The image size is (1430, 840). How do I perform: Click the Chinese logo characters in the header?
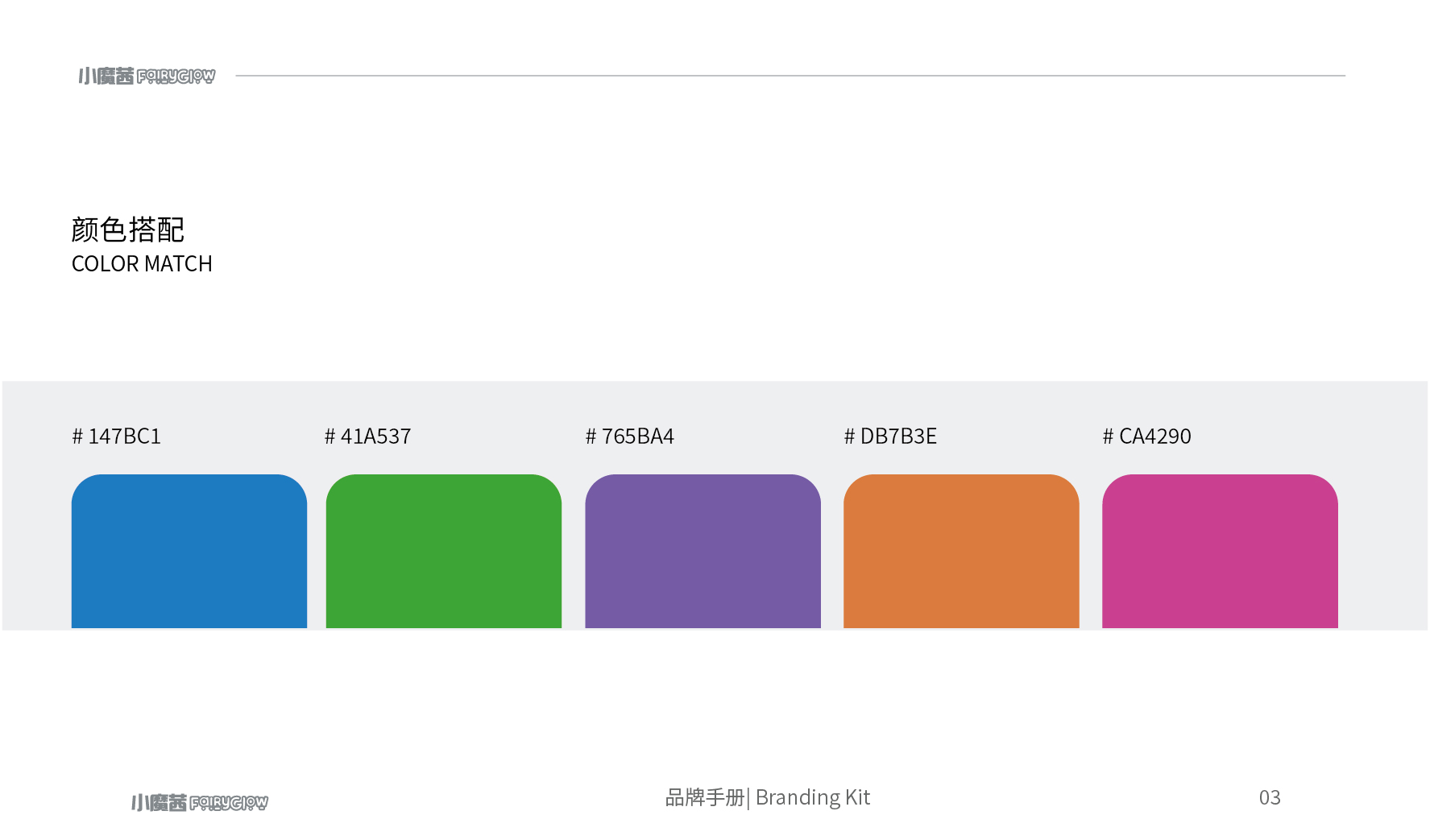[x=106, y=76]
